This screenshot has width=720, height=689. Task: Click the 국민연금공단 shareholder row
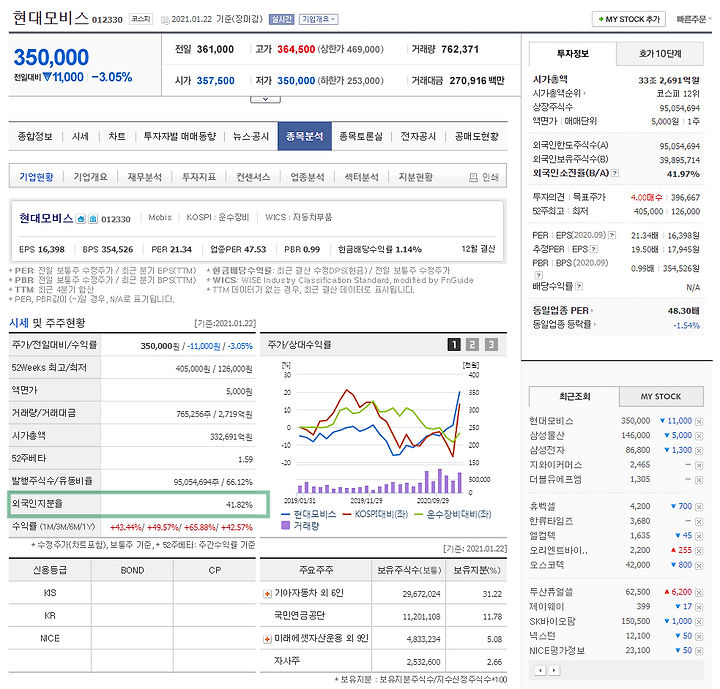click(x=383, y=616)
